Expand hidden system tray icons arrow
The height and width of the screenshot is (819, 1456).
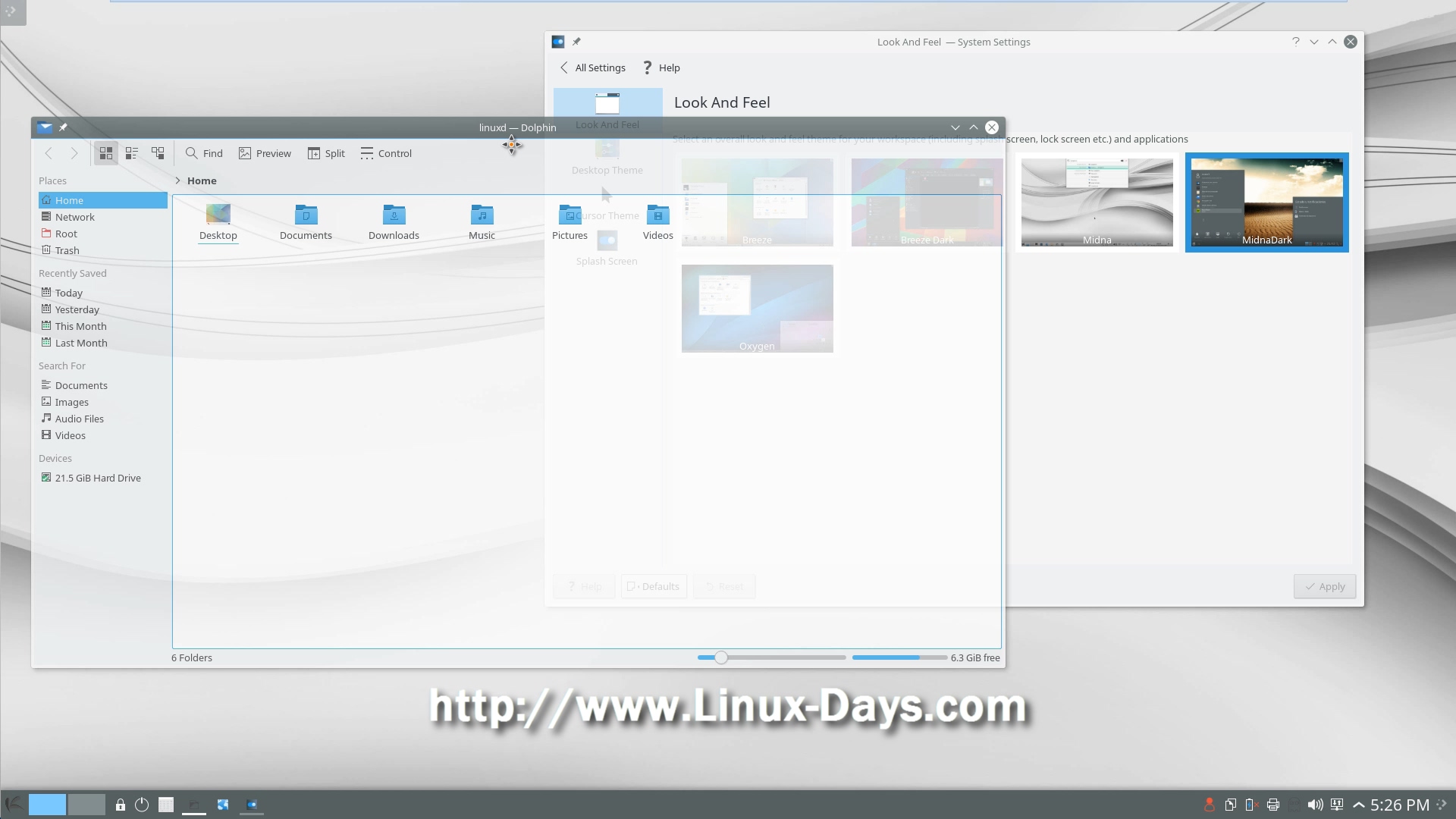1359,805
